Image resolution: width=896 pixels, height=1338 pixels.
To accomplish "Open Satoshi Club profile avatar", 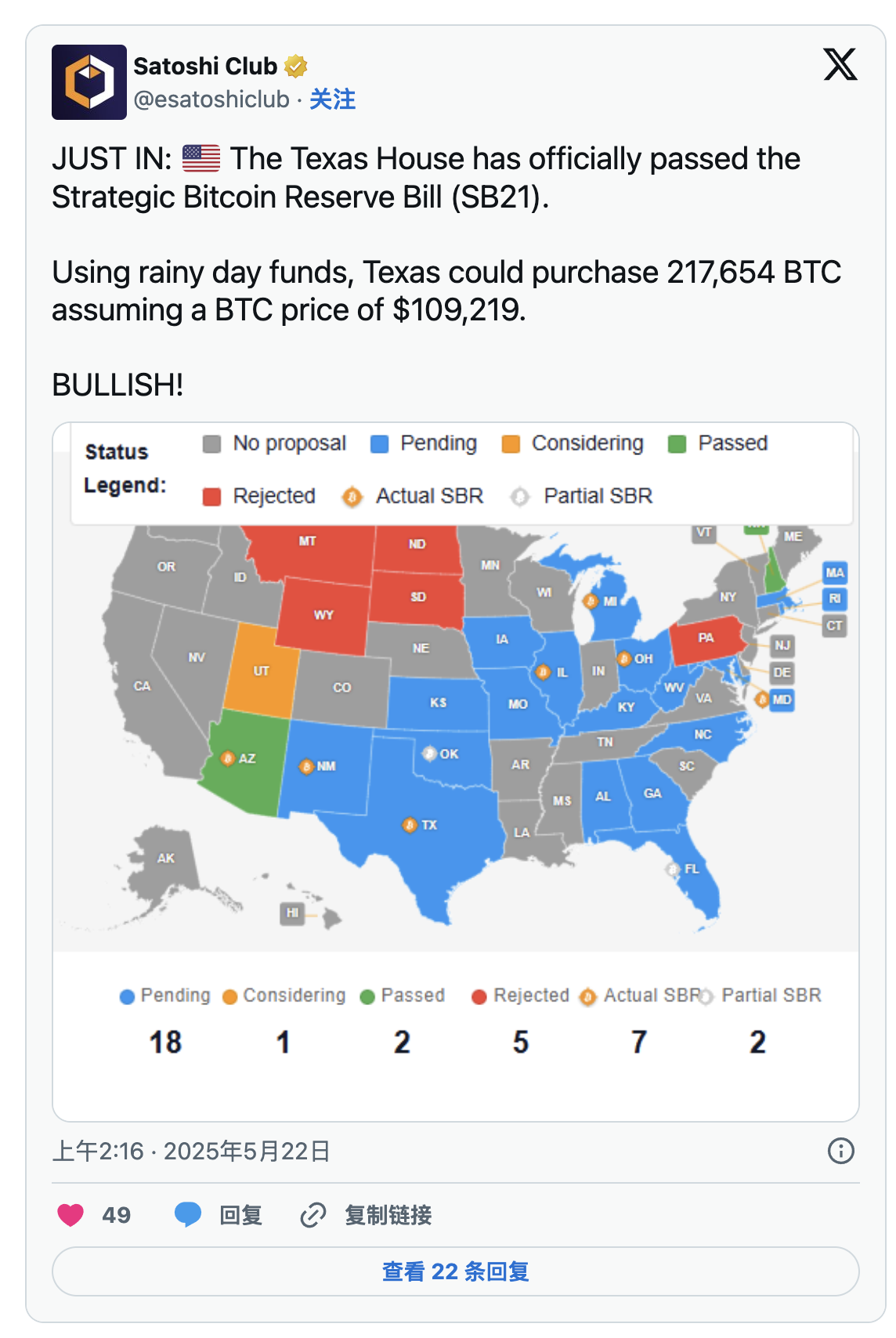I will pyautogui.click(x=89, y=82).
